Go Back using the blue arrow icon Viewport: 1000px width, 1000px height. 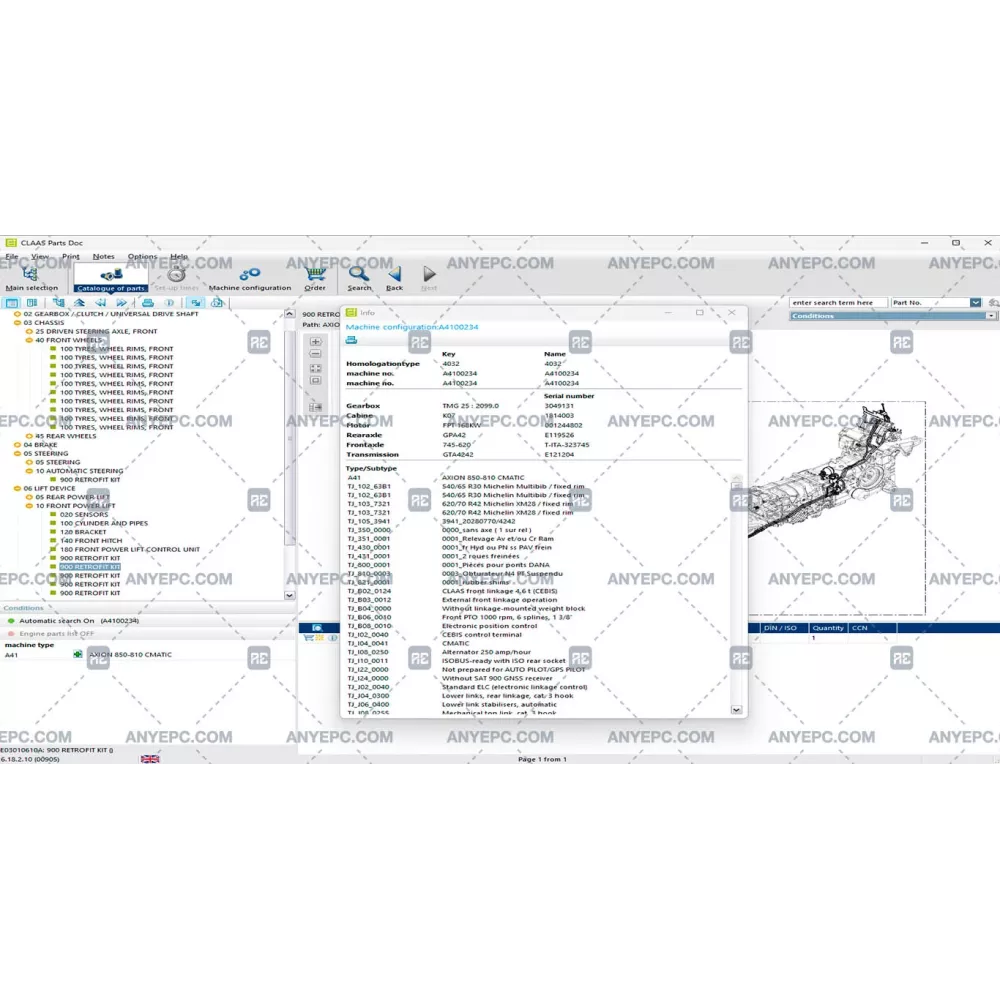click(394, 275)
